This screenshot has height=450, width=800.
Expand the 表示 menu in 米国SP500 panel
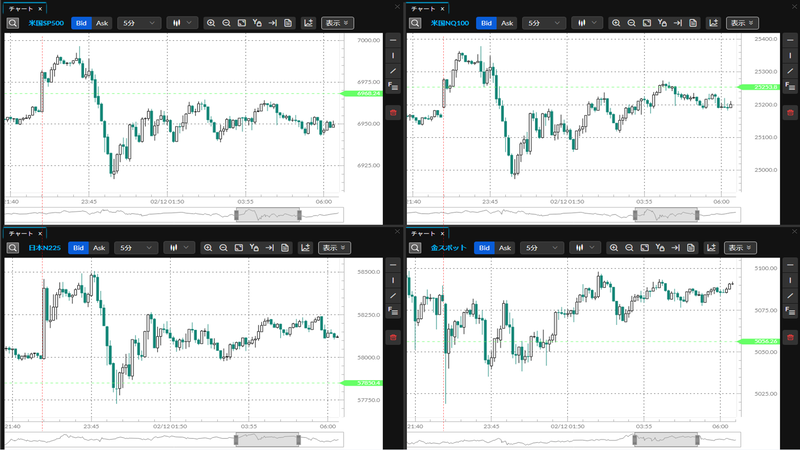[x=337, y=23]
